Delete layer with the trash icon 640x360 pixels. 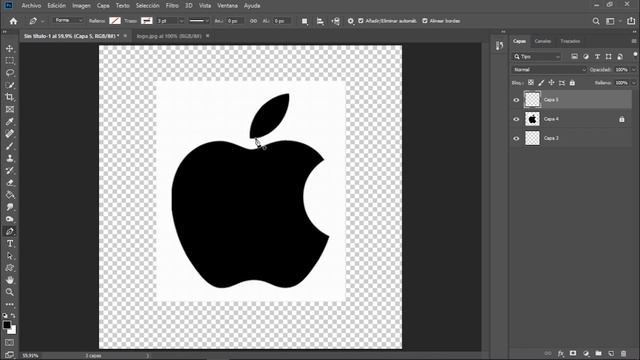point(623,353)
